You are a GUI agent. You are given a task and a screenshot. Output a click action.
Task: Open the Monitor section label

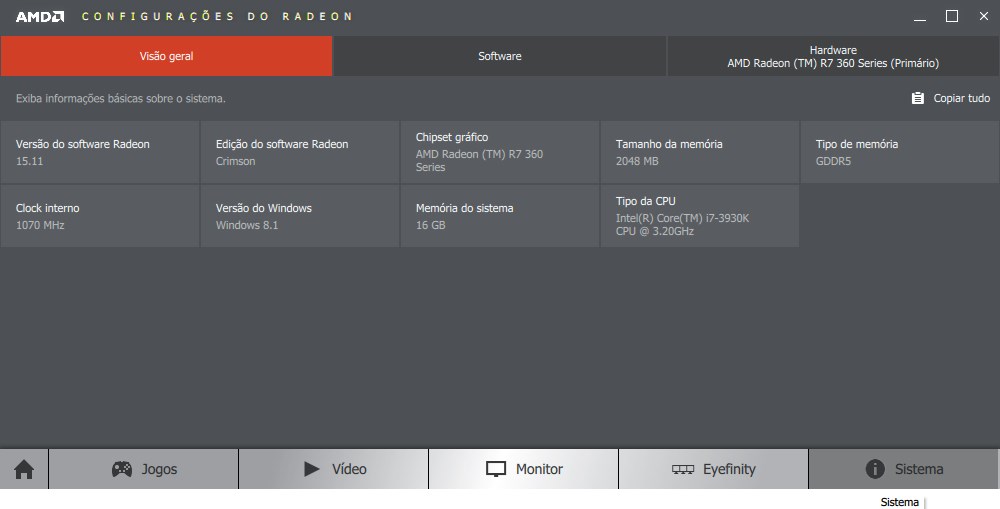(540, 469)
